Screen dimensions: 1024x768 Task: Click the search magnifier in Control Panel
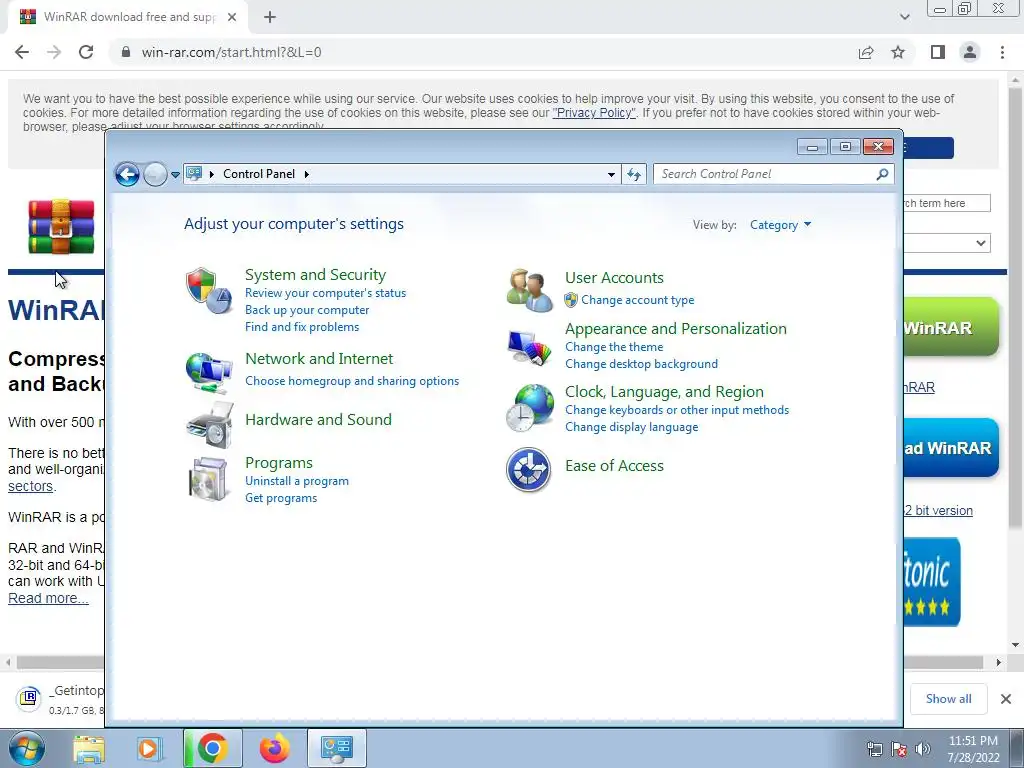pos(882,174)
